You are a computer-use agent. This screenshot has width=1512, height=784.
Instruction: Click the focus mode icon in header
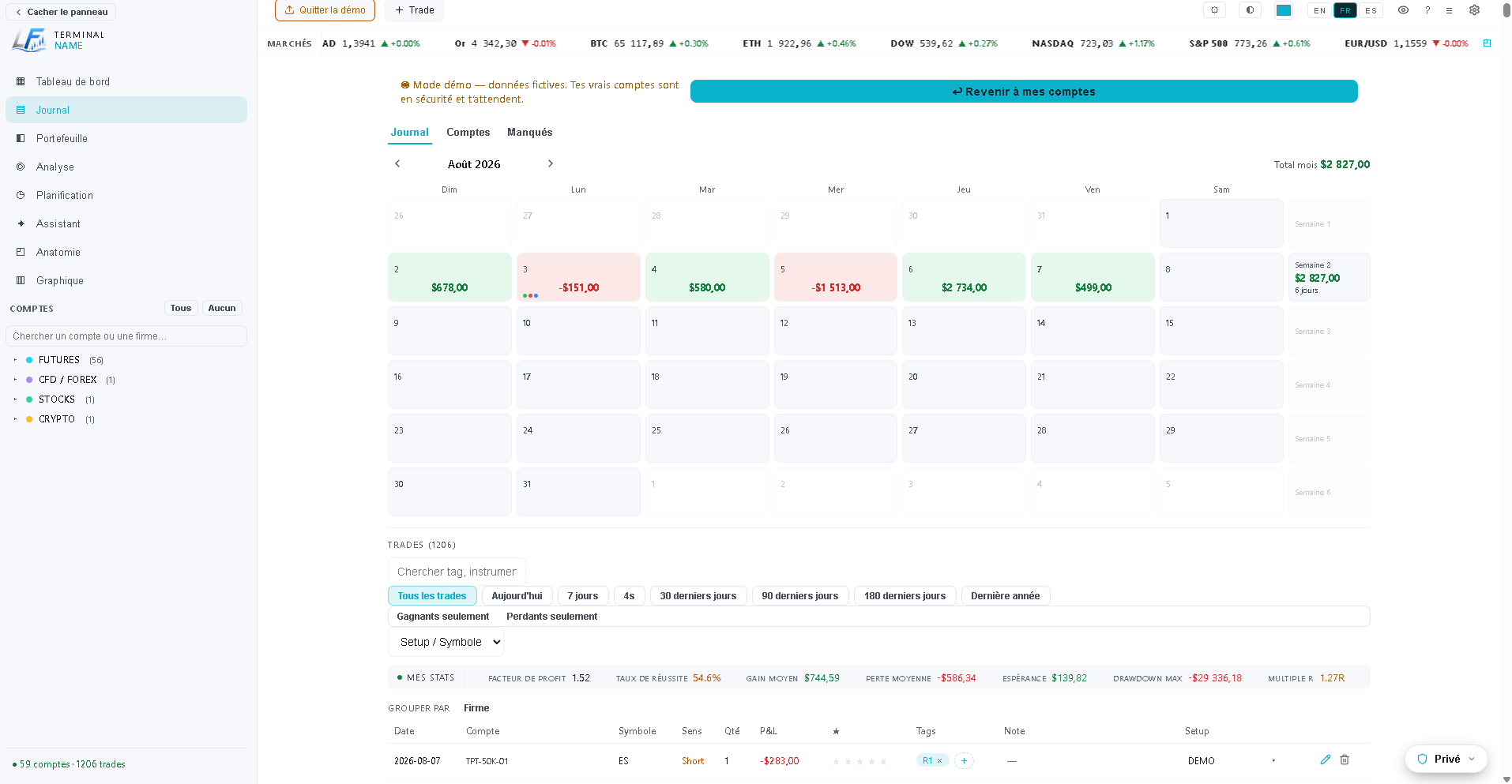(x=1214, y=10)
